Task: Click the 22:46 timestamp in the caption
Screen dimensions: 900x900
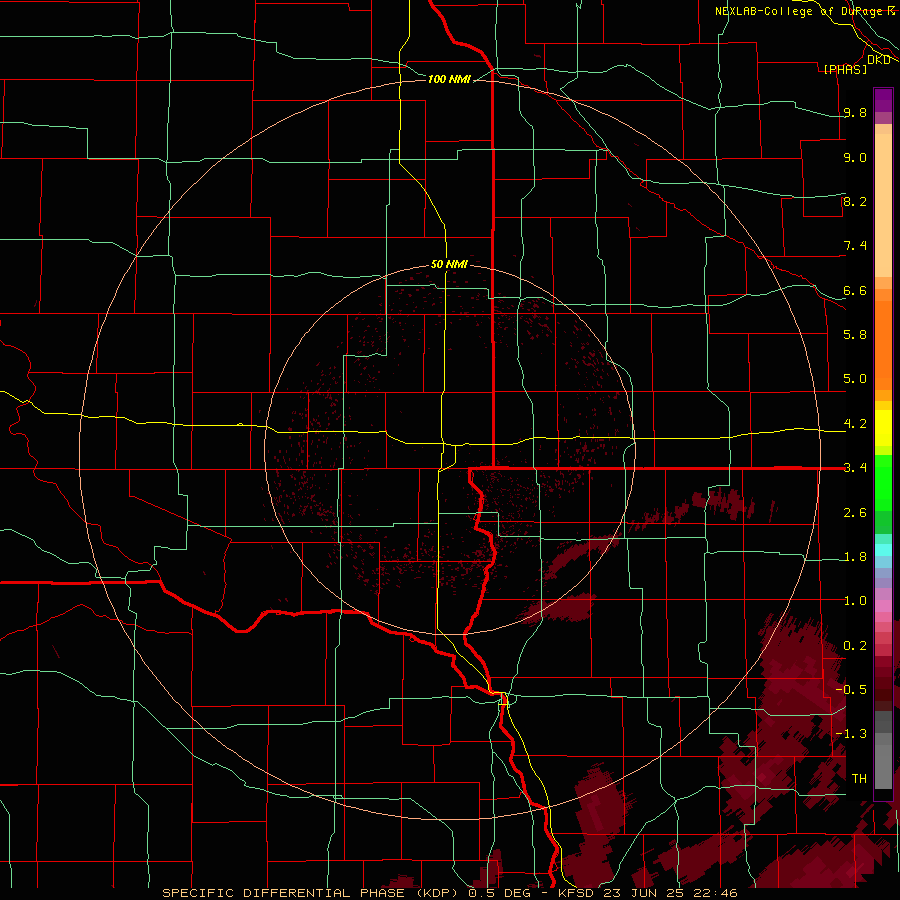Action: pyautogui.click(x=716, y=893)
